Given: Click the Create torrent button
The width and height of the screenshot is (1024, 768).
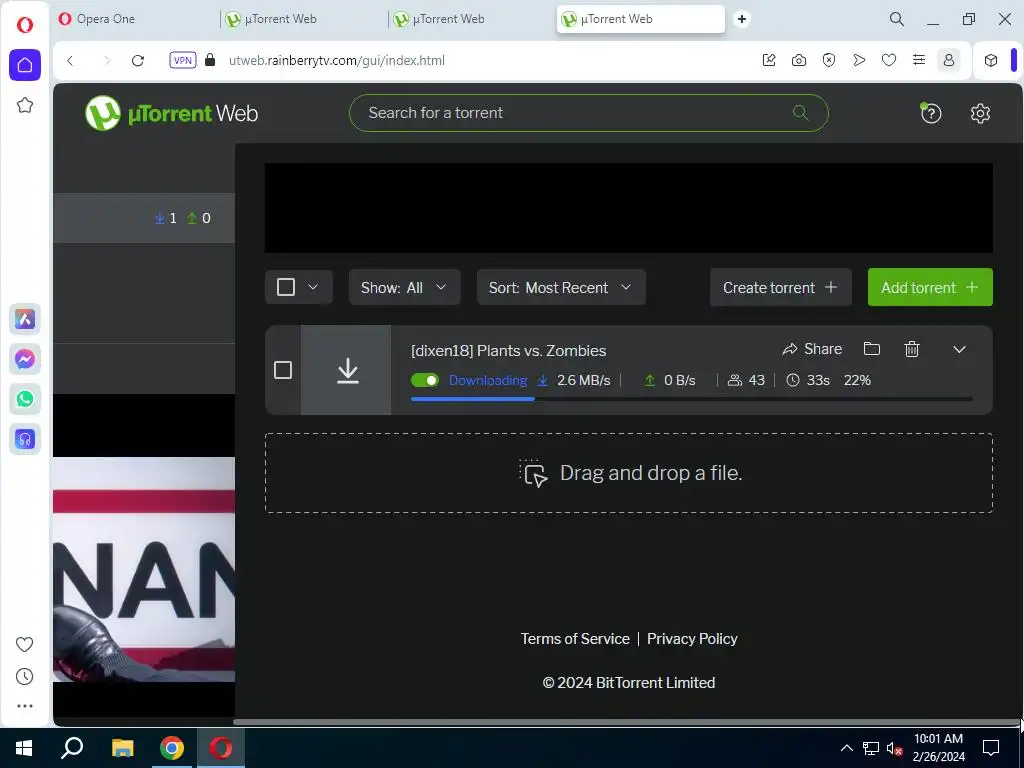Looking at the screenshot, I should pyautogui.click(x=780, y=287).
